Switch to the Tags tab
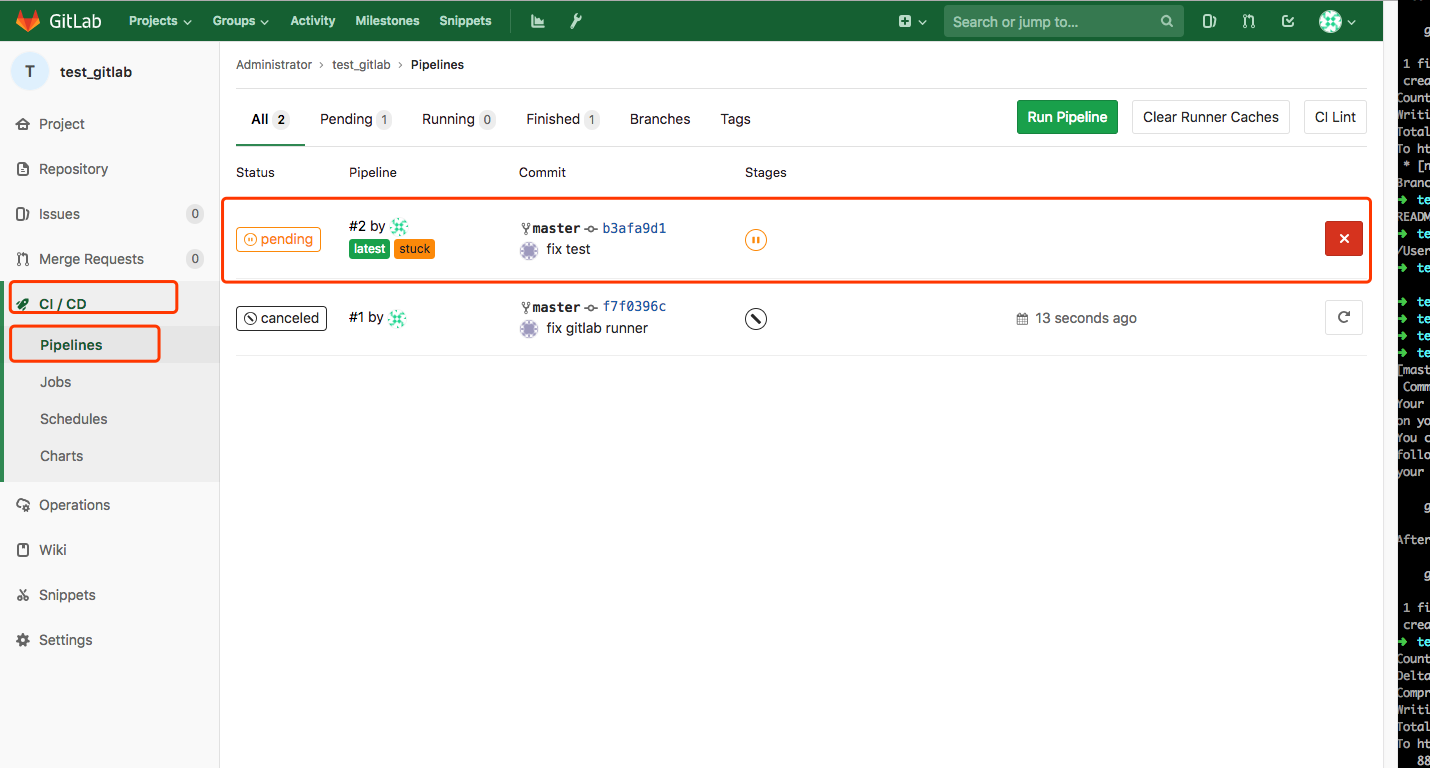Image resolution: width=1430 pixels, height=768 pixels. pyautogui.click(x=735, y=119)
